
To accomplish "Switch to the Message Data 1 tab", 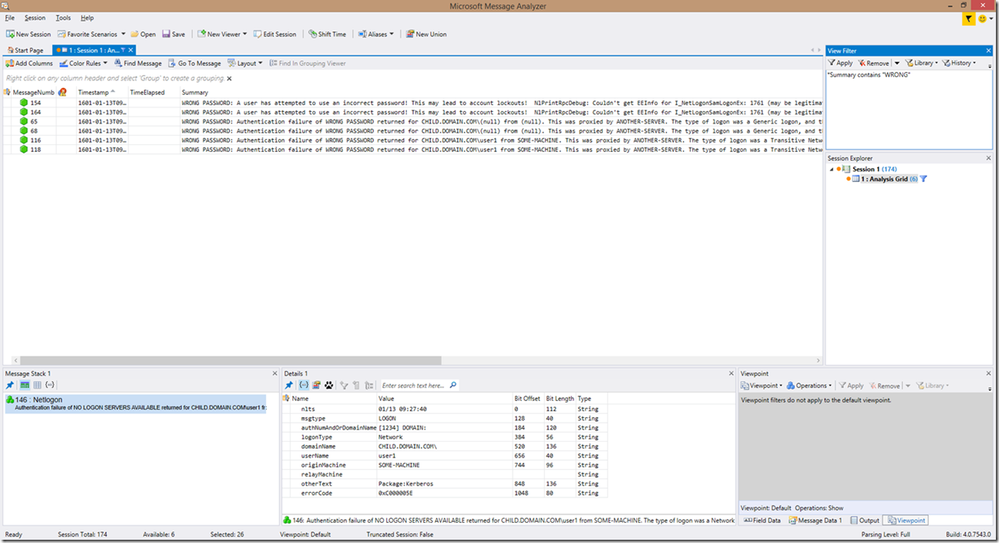I will pos(816,520).
